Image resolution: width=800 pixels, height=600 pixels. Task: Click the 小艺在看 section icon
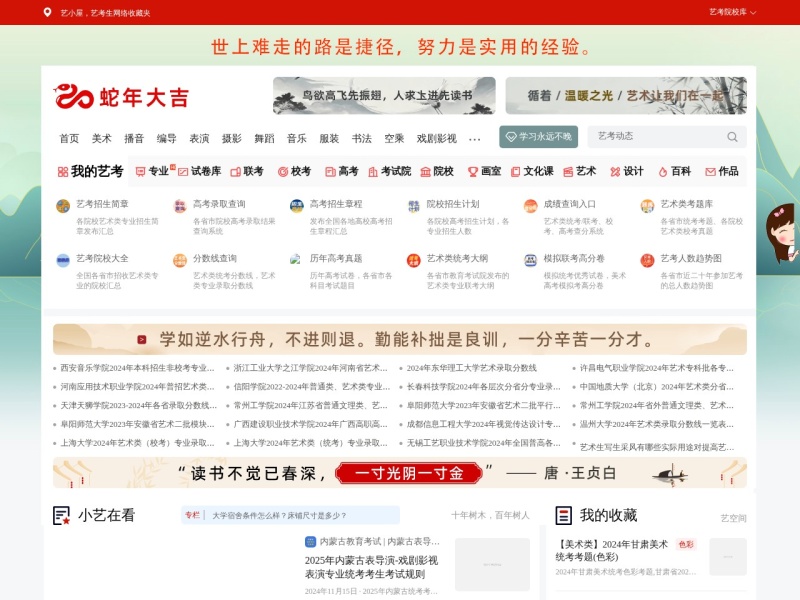(62, 515)
